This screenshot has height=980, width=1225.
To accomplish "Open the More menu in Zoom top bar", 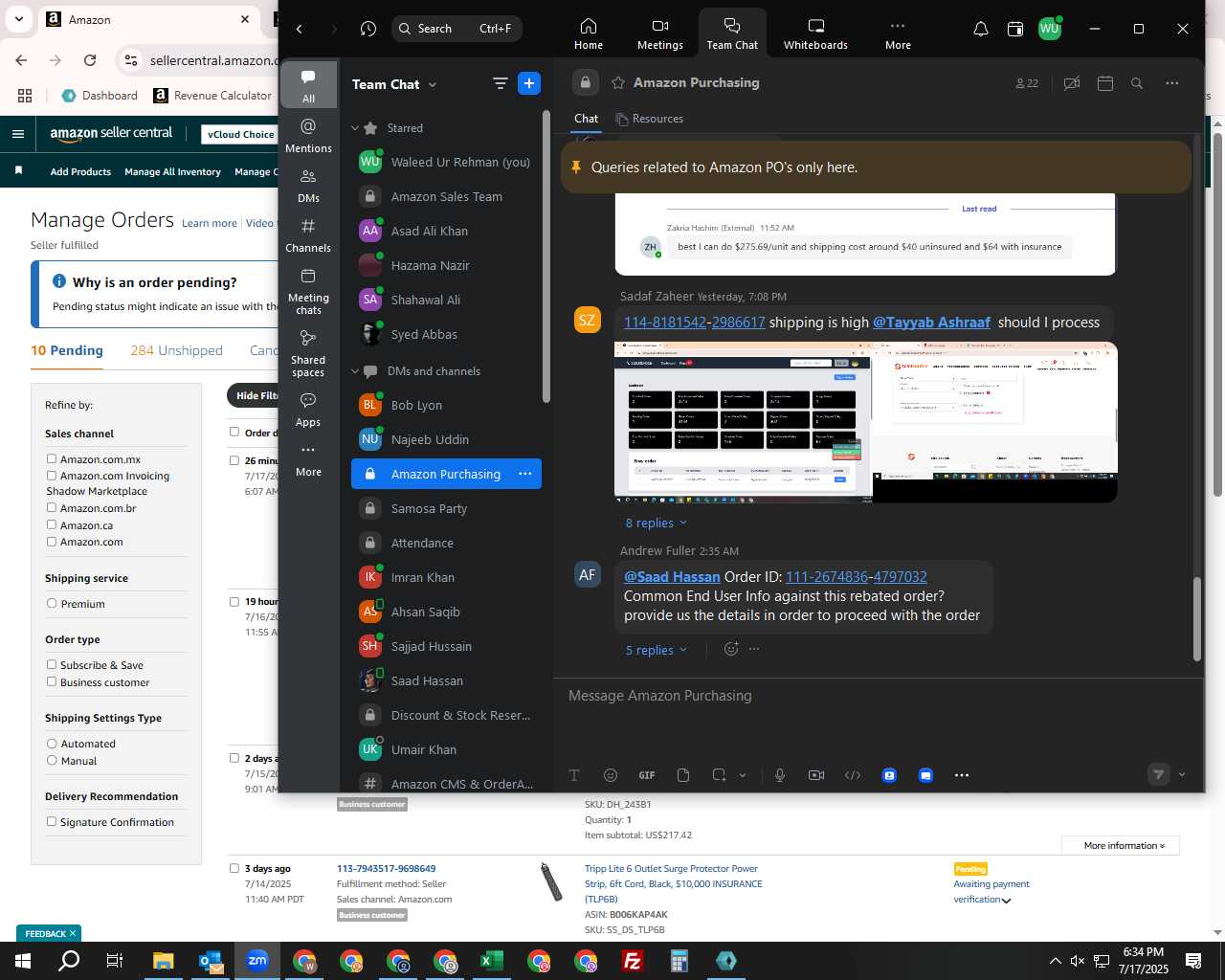I will (898, 34).
